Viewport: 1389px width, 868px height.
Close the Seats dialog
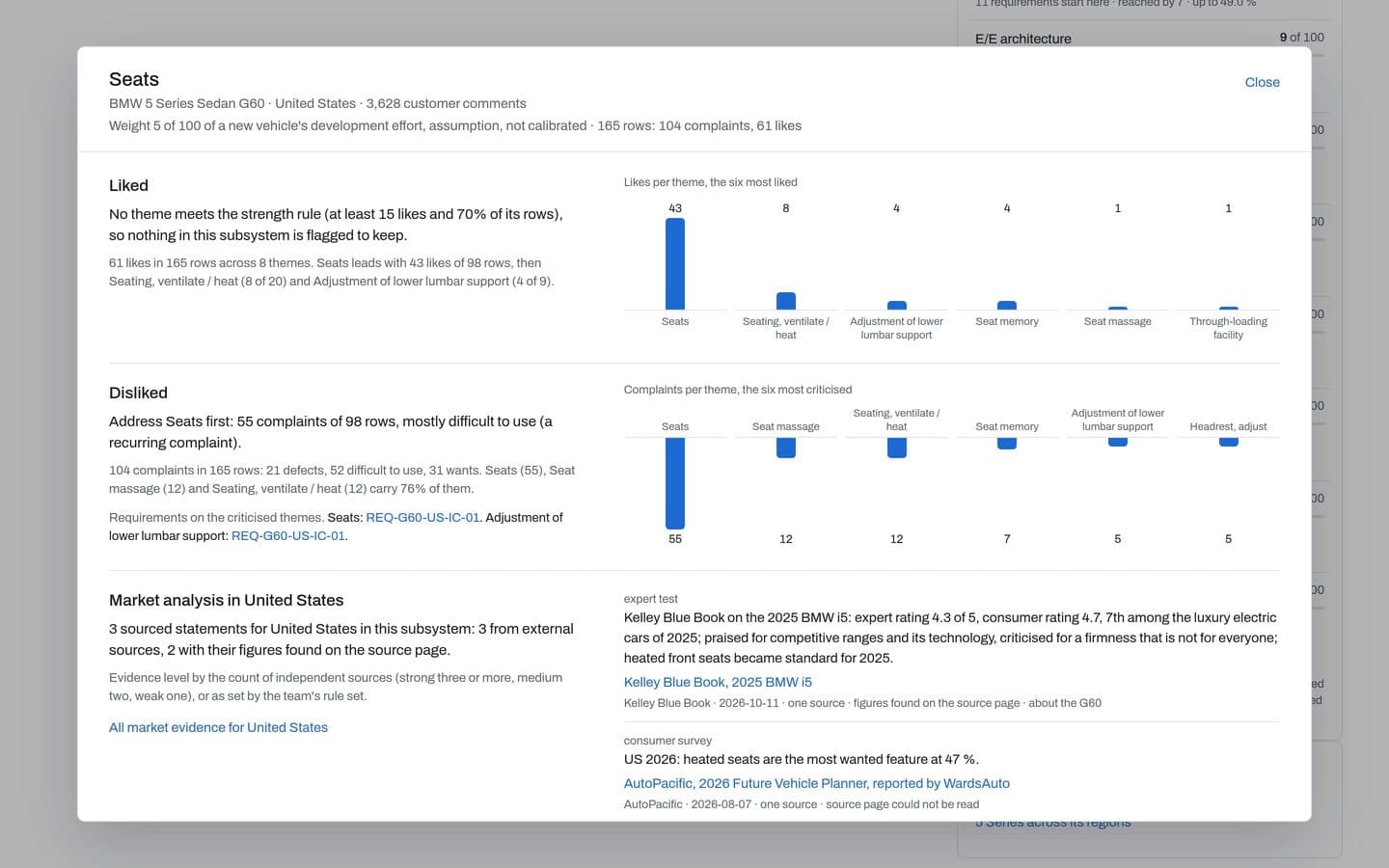(1262, 82)
